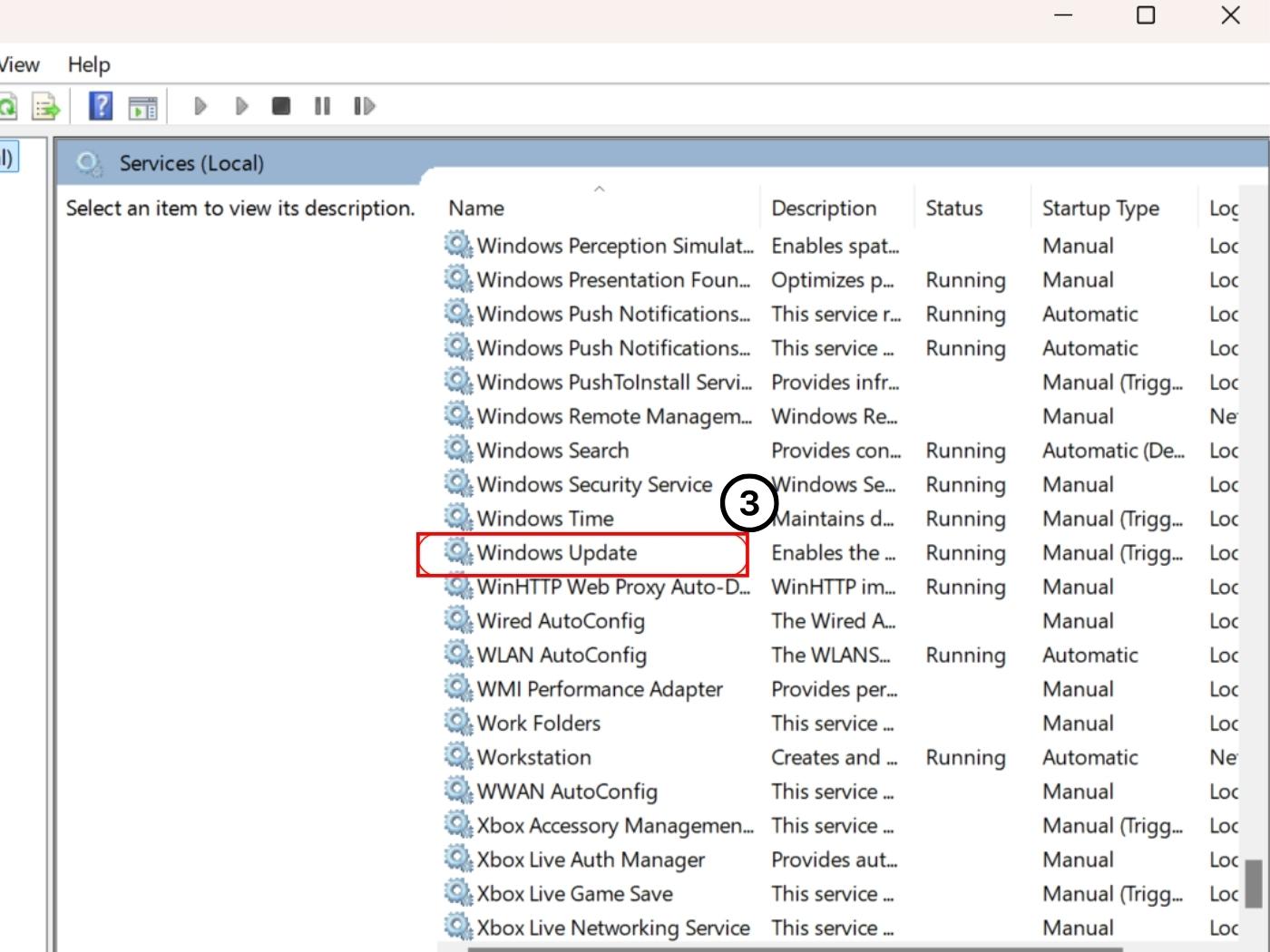1270x952 pixels.
Task: Click the Windows Perception Simulation service name
Action: point(615,246)
